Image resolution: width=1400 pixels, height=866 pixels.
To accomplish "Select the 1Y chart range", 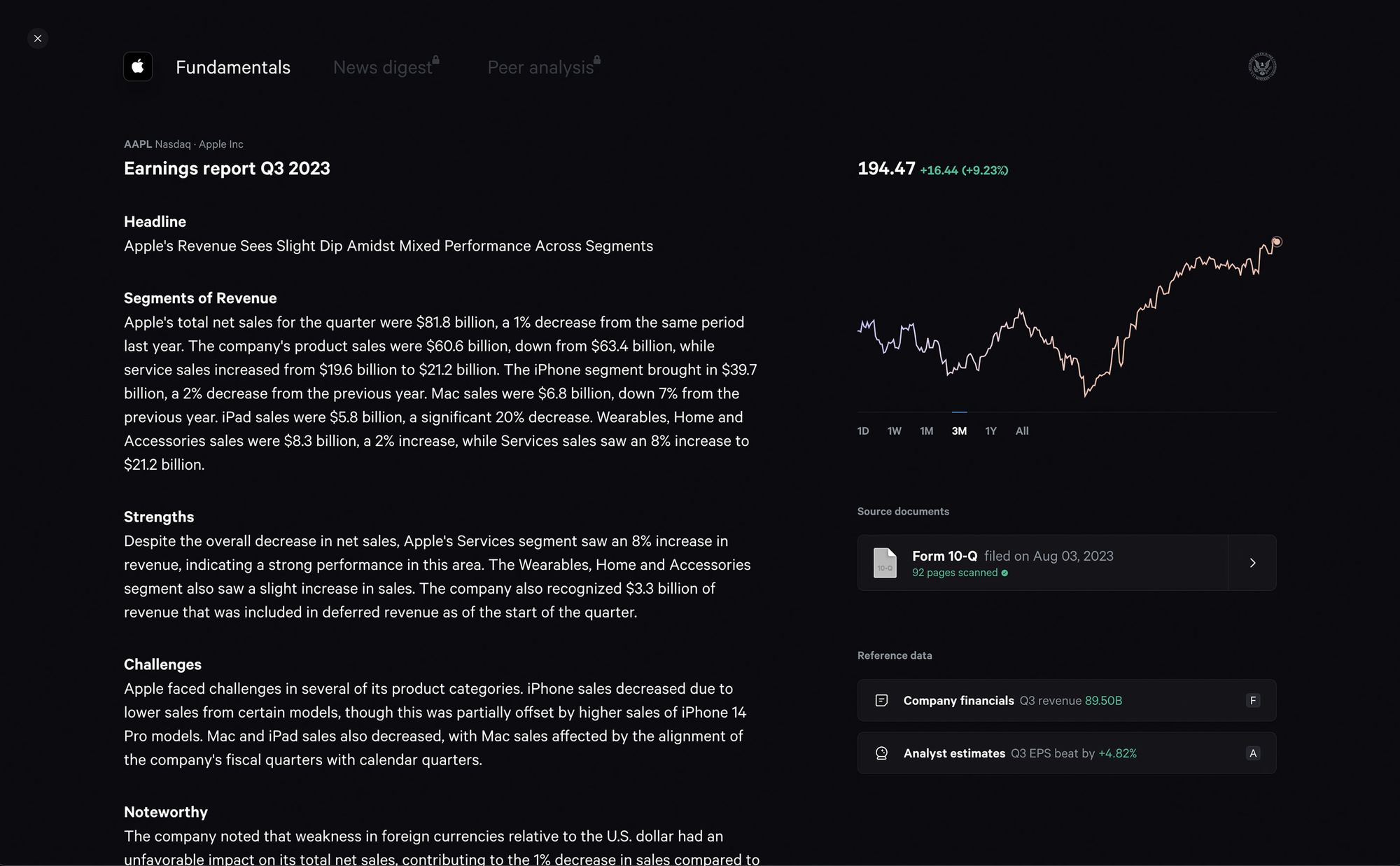I will 990,431.
